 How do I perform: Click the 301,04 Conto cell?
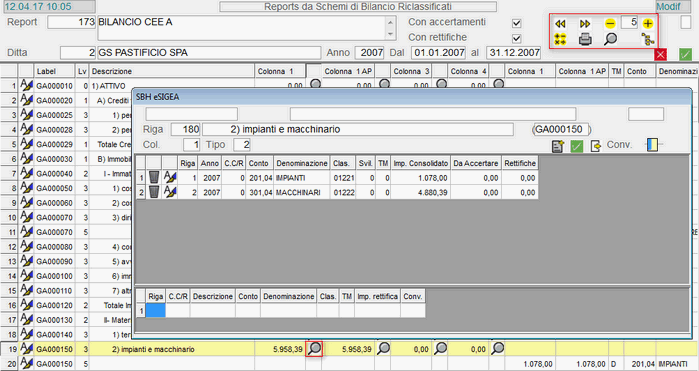260,192
